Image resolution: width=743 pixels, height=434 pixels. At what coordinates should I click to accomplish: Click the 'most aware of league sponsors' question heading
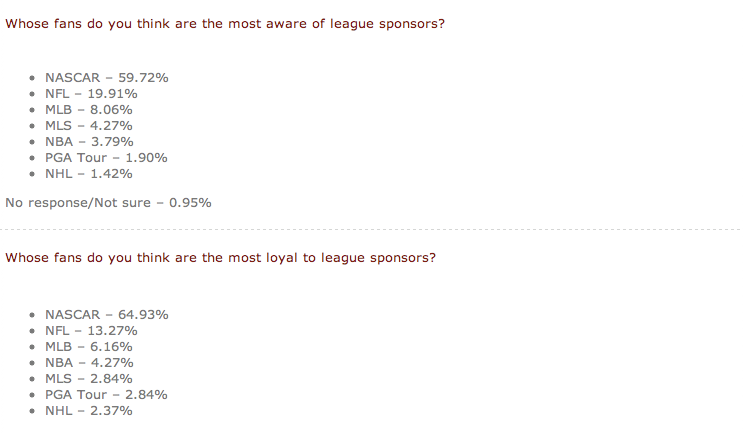225,24
